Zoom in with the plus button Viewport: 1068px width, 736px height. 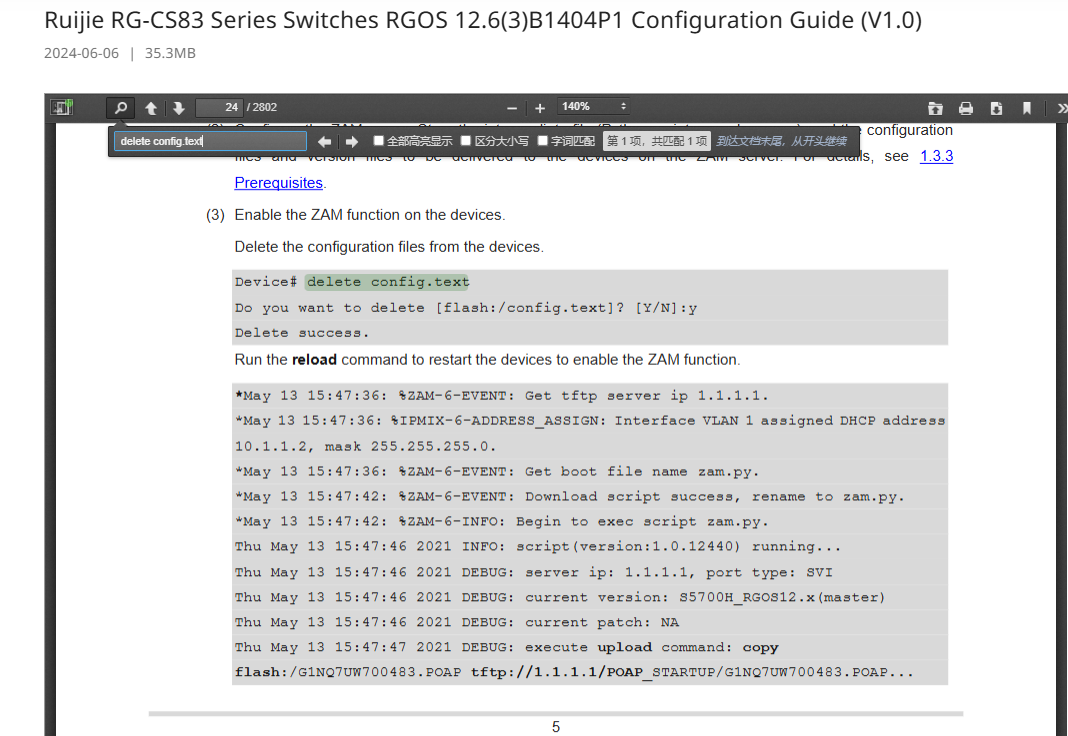coord(540,108)
